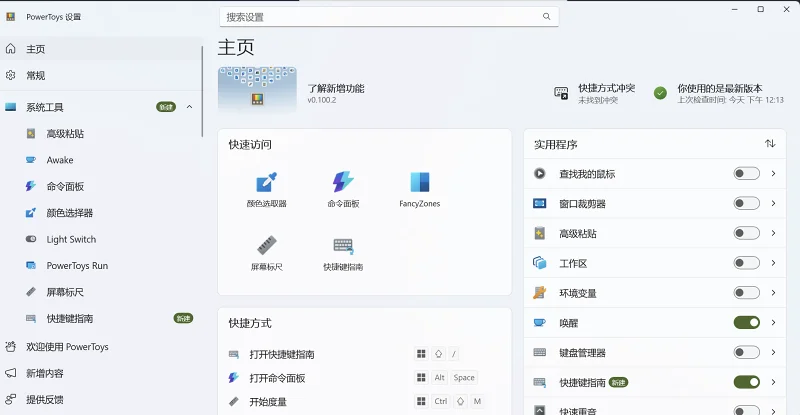This screenshot has height=415, width=800.
Task: Click the what's new banner thumbnail
Action: pos(257,89)
